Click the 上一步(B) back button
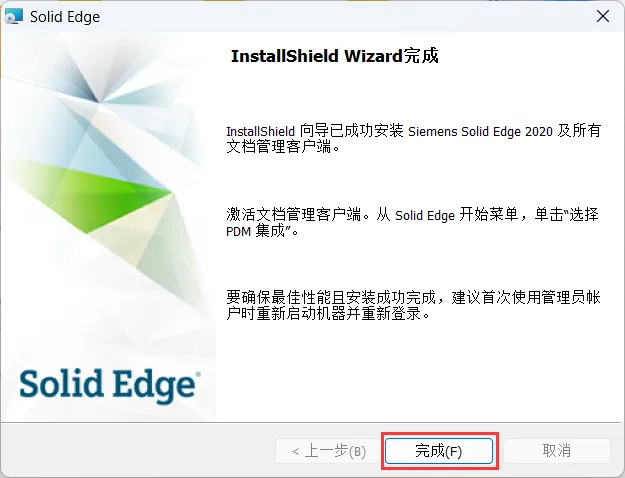 [328, 451]
